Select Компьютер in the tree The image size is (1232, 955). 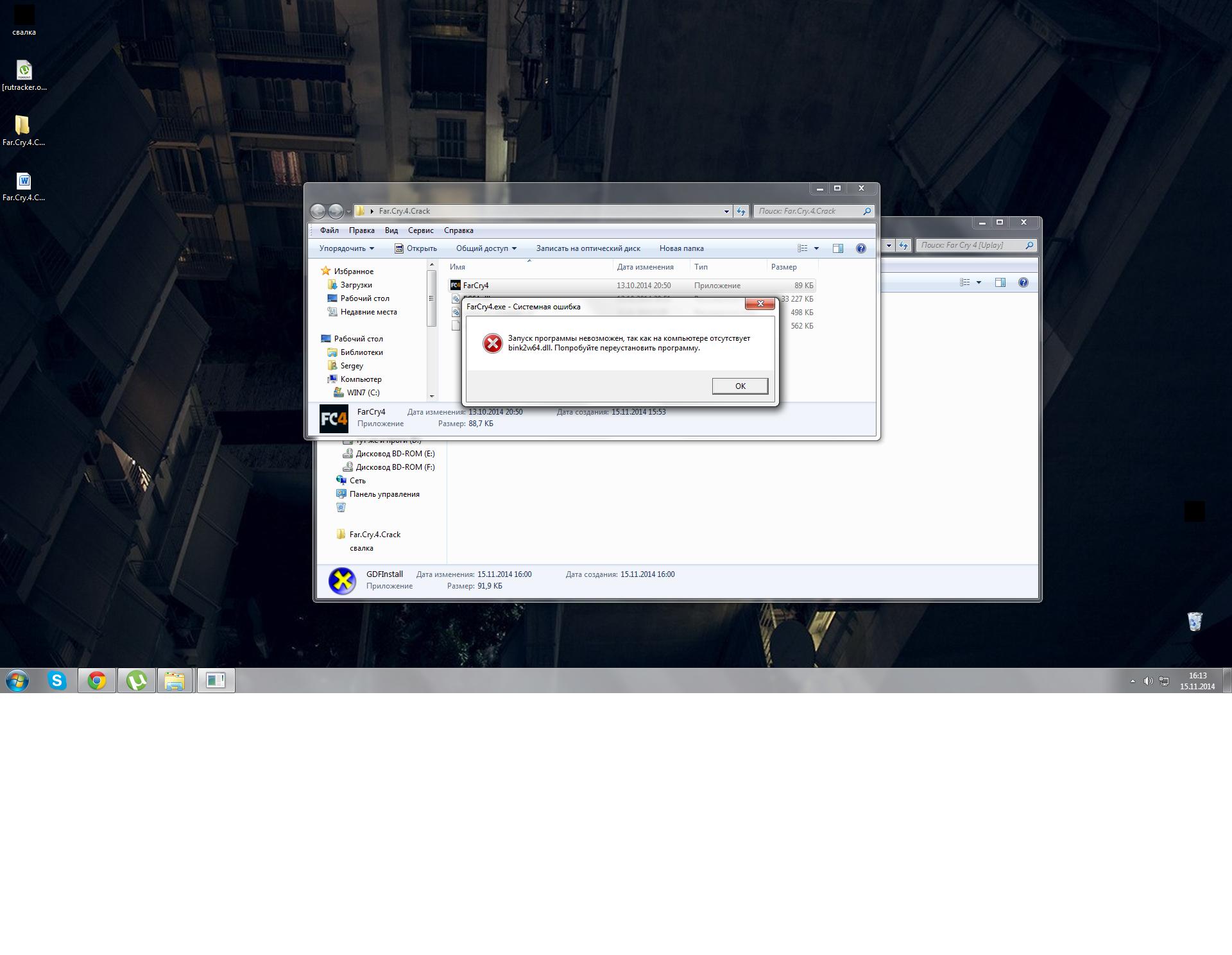click(361, 379)
